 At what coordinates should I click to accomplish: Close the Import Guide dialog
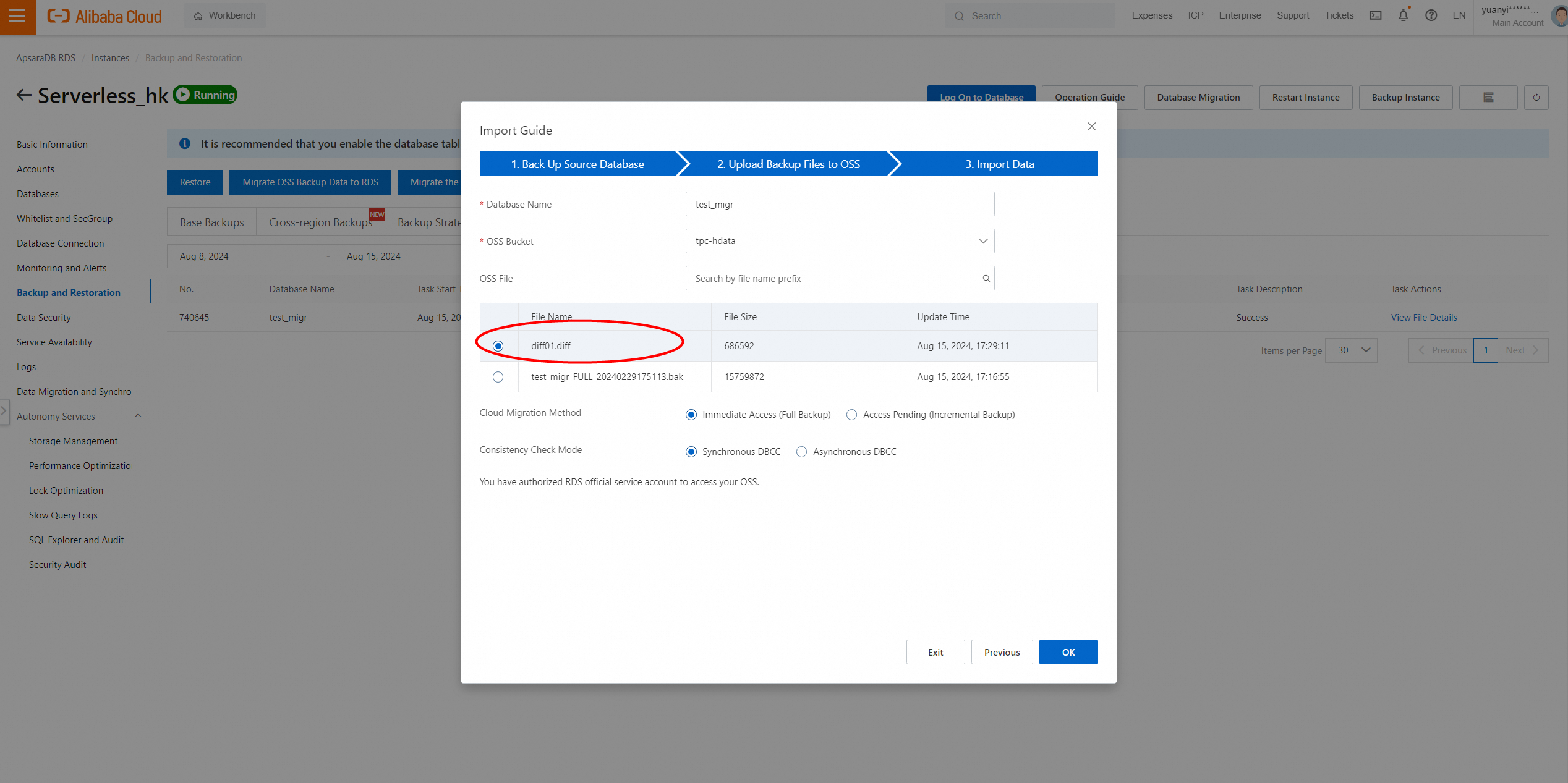pos(1091,127)
